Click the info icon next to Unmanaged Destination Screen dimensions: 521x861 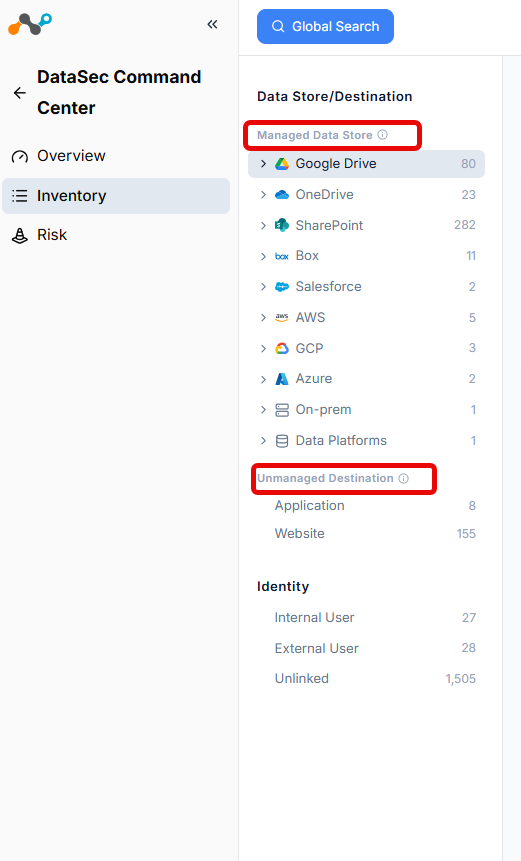click(404, 478)
